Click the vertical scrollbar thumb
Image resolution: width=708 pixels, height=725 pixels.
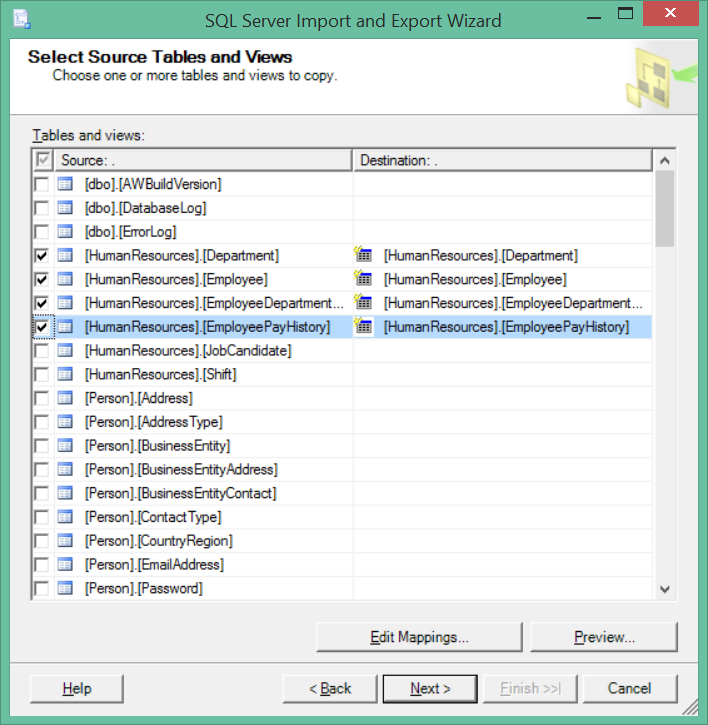point(665,209)
